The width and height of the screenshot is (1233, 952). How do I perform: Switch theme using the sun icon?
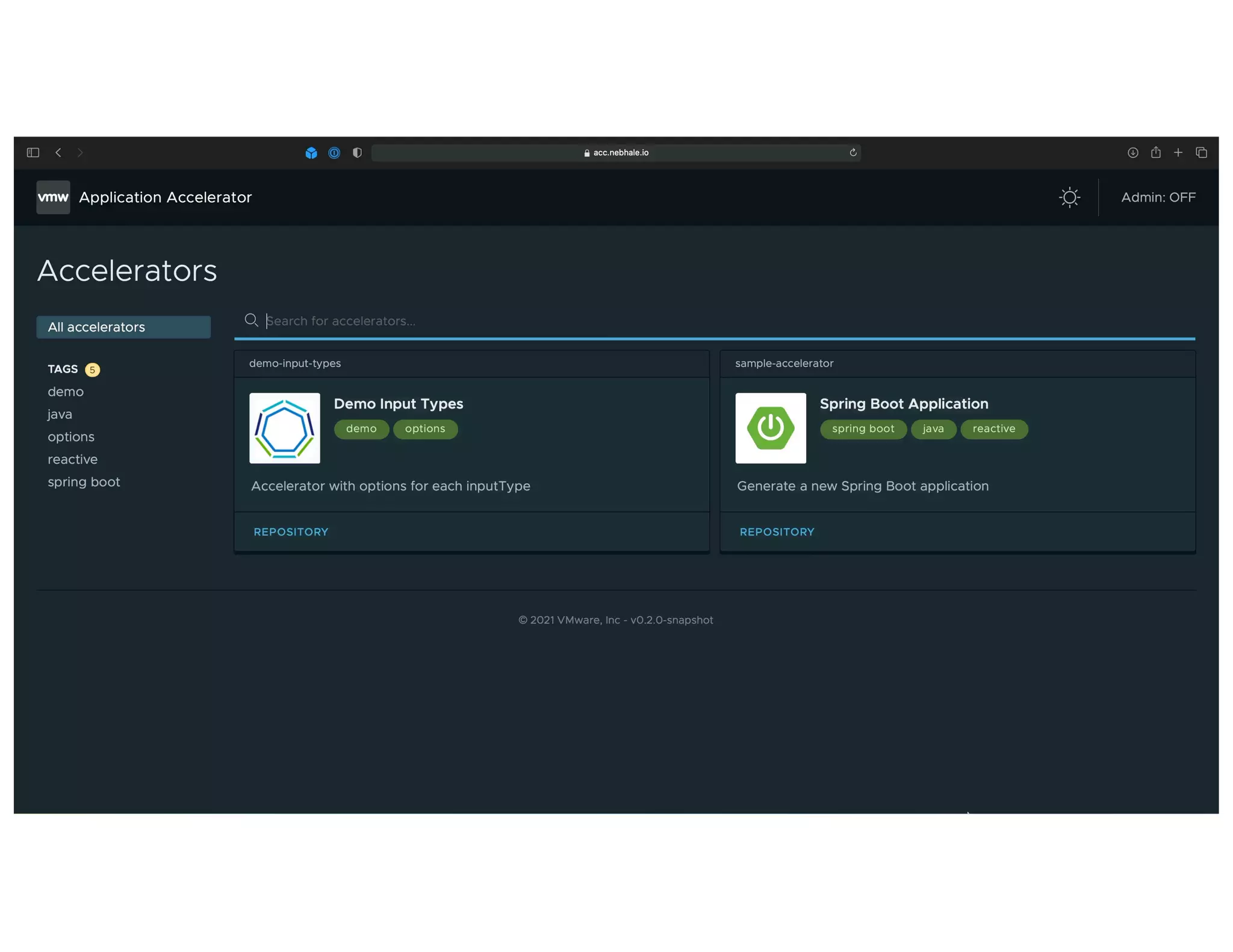[x=1070, y=197]
